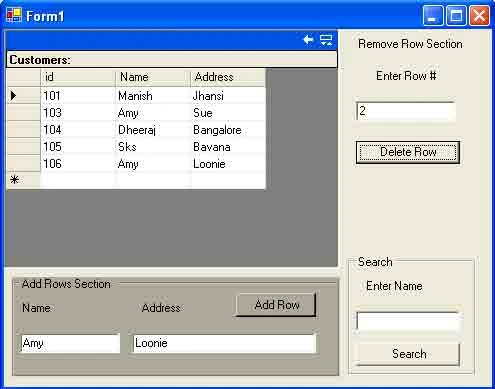Select the Sue address cell
The width and height of the screenshot is (495, 389).
tap(228, 113)
